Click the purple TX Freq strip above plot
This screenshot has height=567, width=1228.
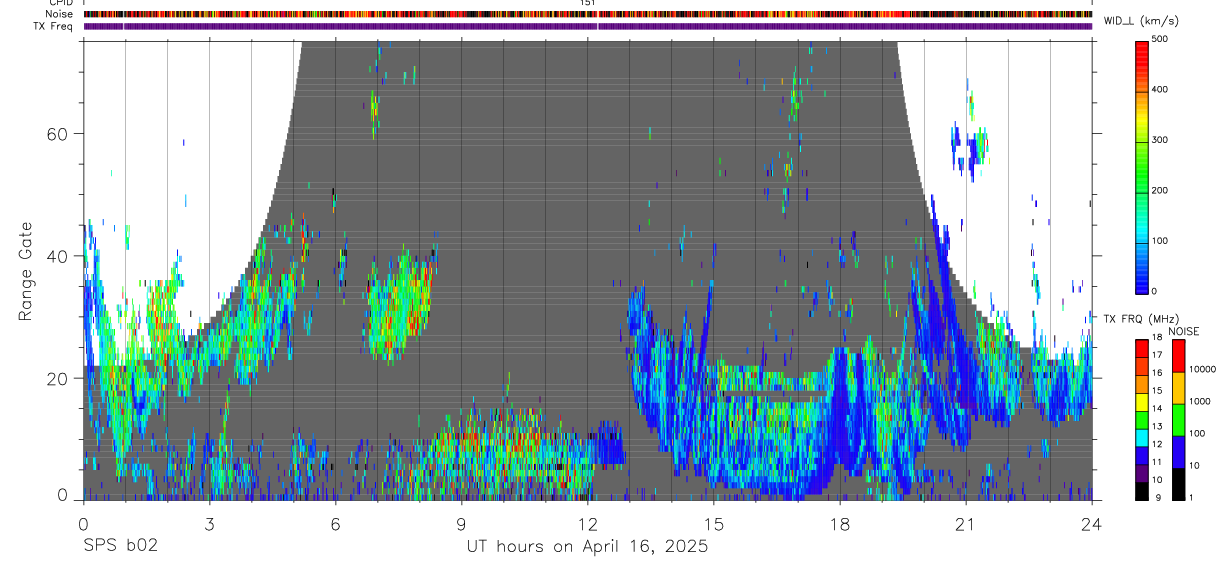[588, 26]
